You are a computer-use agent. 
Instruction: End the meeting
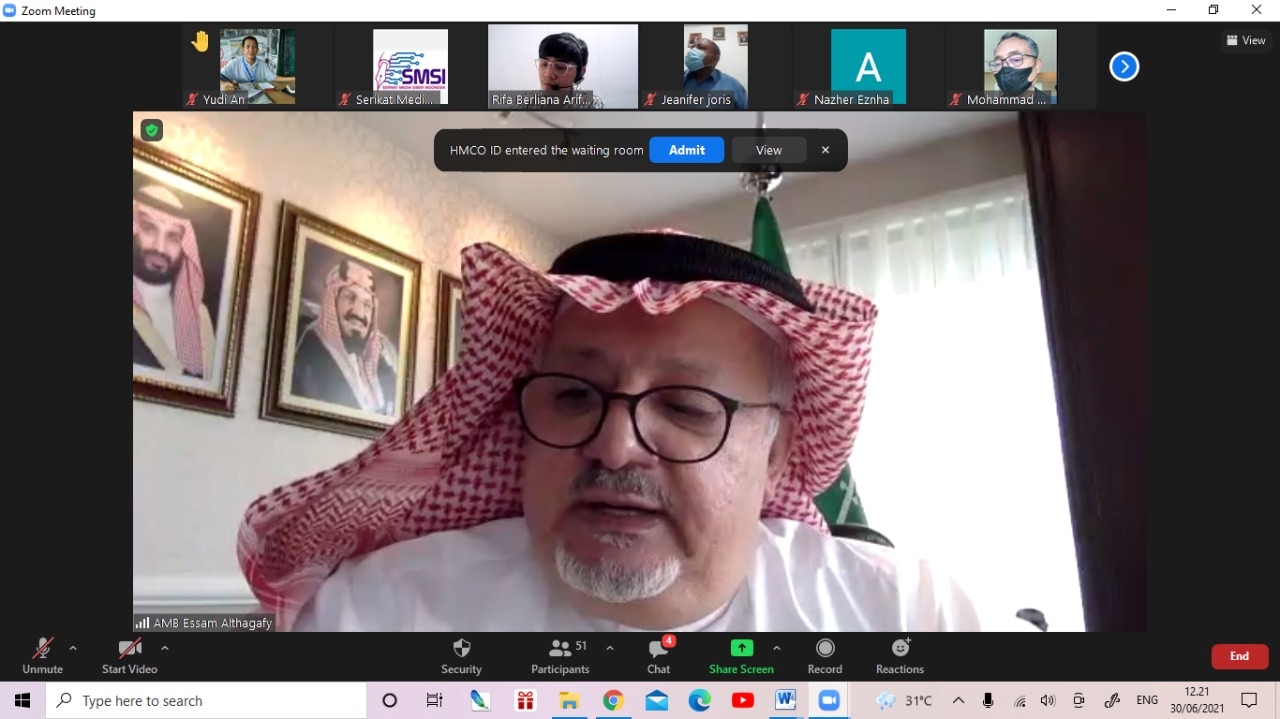pos(1239,656)
